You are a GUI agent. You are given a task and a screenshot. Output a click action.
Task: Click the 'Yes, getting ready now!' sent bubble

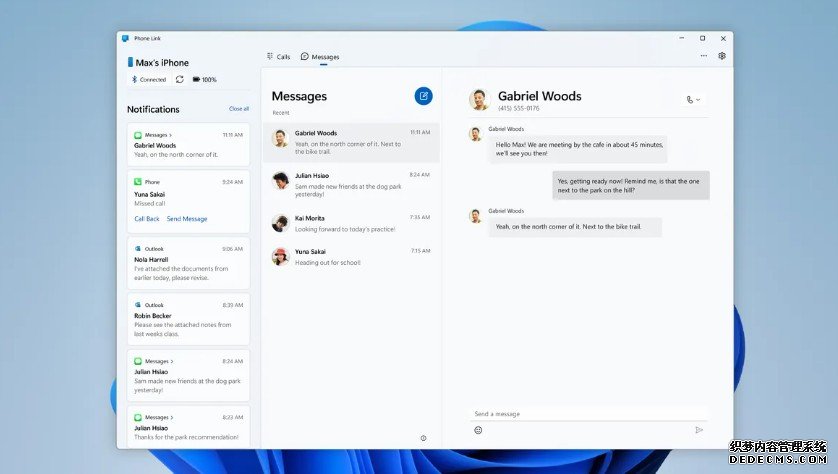(631, 185)
